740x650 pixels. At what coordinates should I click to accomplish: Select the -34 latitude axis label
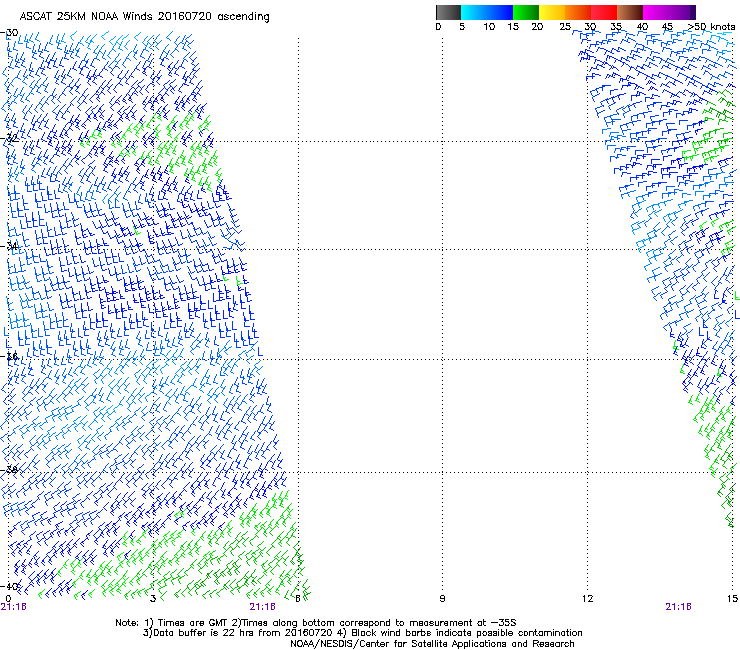(x=10, y=246)
